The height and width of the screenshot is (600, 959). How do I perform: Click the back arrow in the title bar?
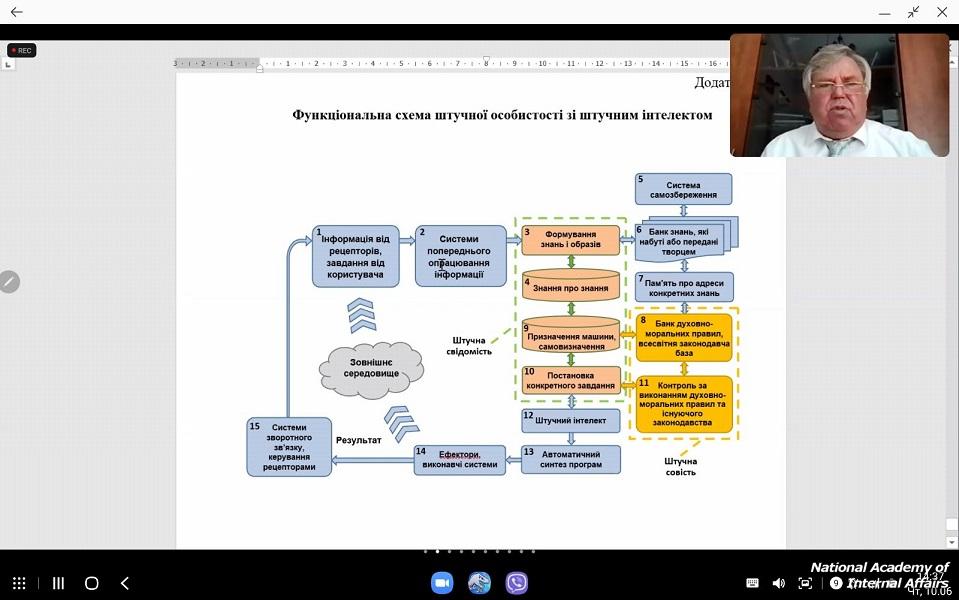(x=16, y=12)
